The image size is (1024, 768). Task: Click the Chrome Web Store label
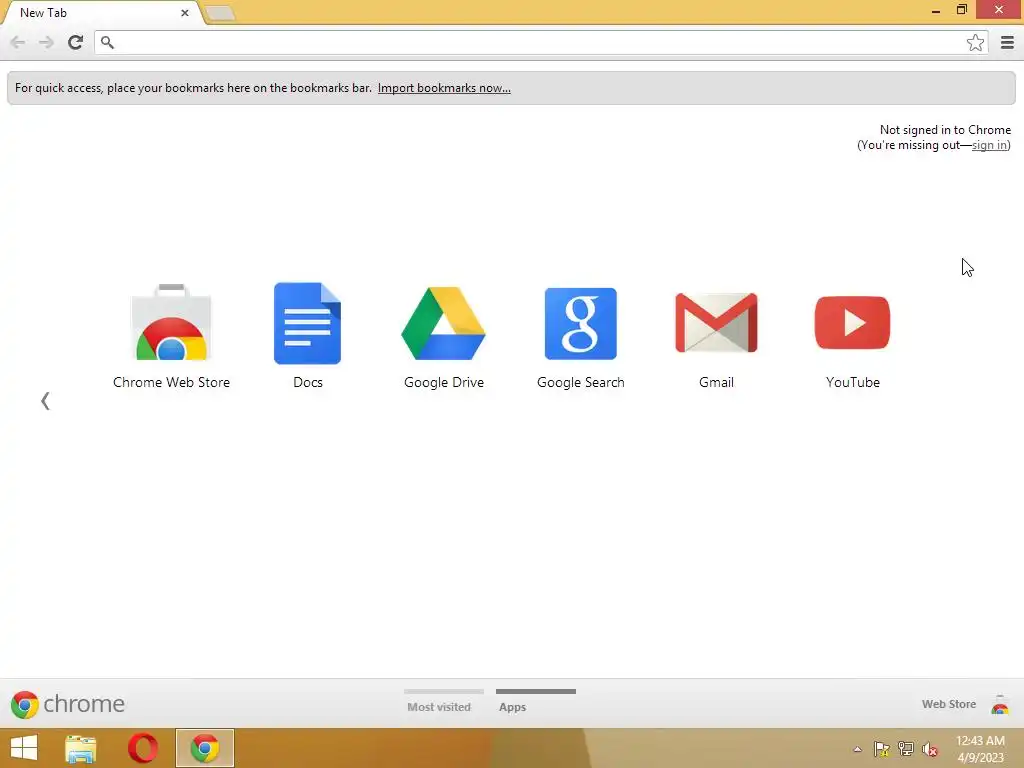click(171, 382)
